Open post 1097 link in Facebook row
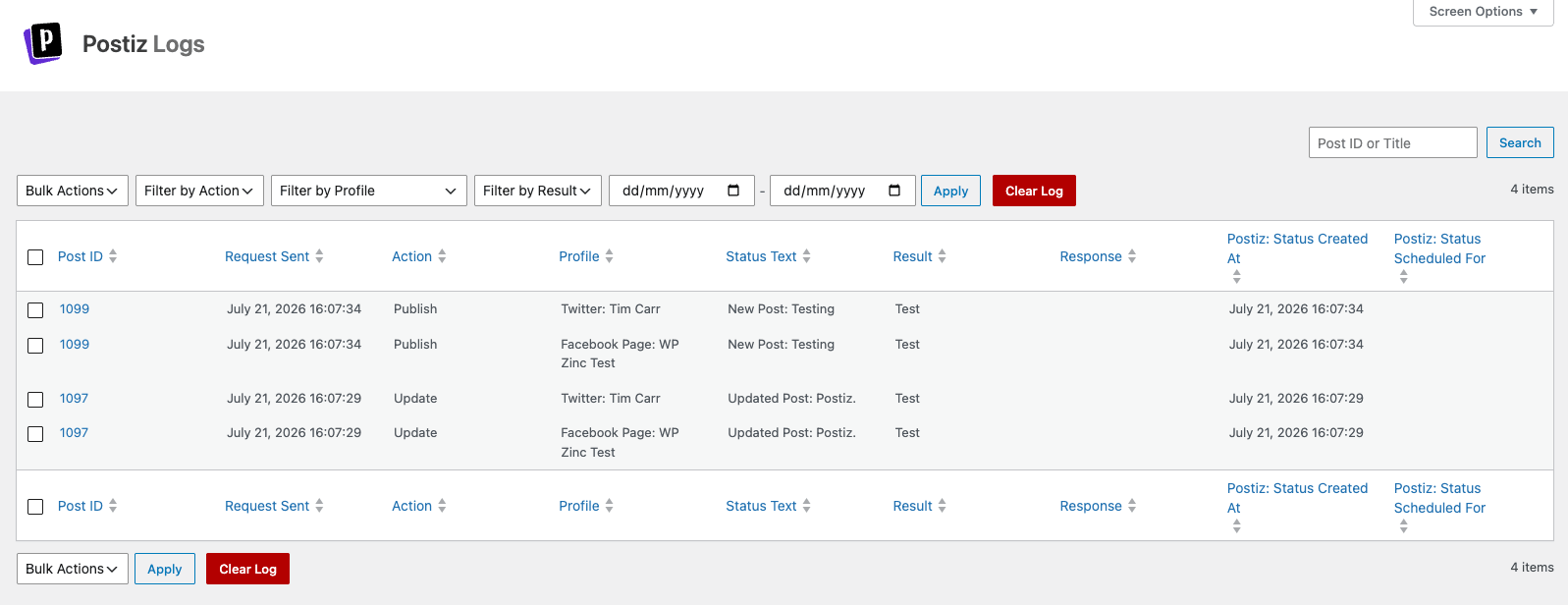This screenshot has height=605, width=1568. [74, 432]
